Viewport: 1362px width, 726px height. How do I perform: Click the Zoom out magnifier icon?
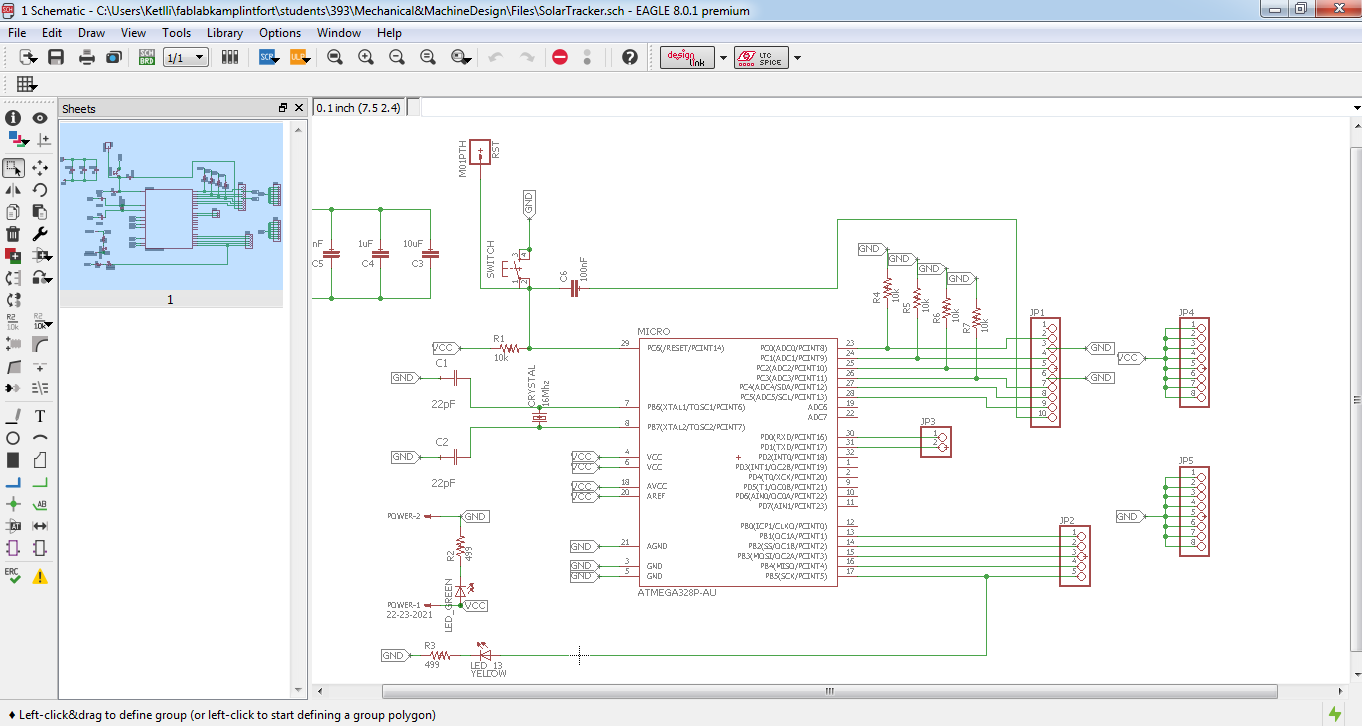click(397, 57)
